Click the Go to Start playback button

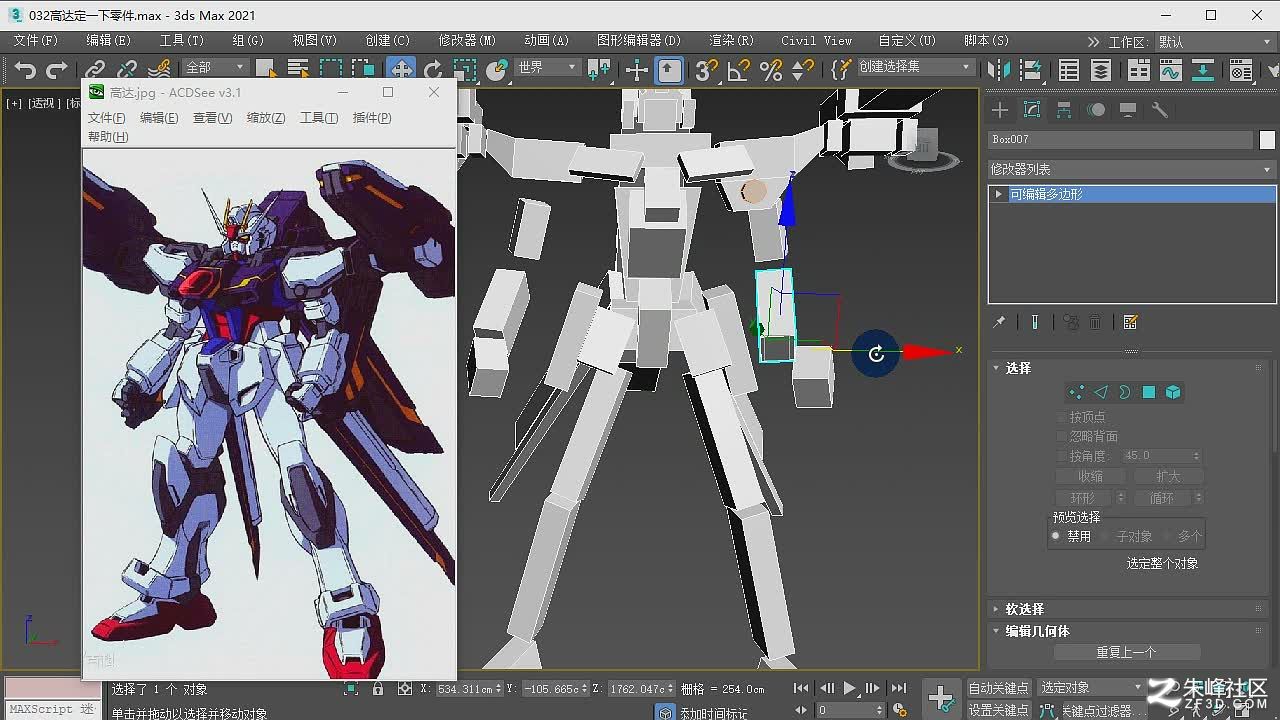pos(801,688)
